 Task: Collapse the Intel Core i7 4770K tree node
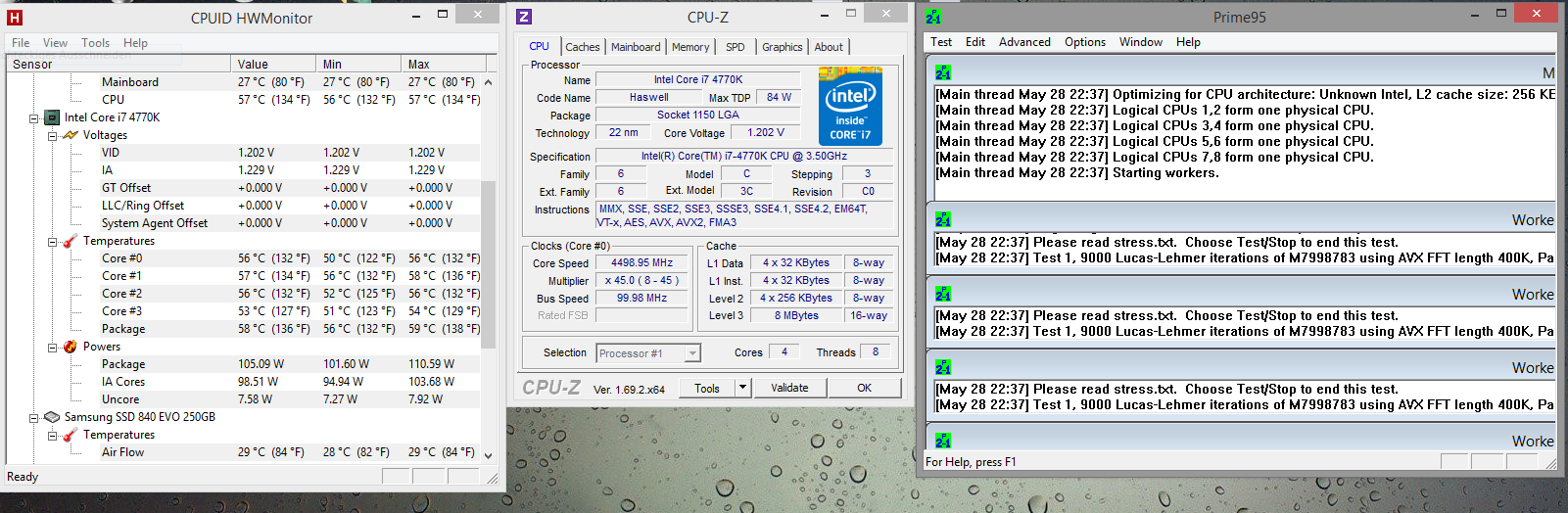[x=33, y=117]
